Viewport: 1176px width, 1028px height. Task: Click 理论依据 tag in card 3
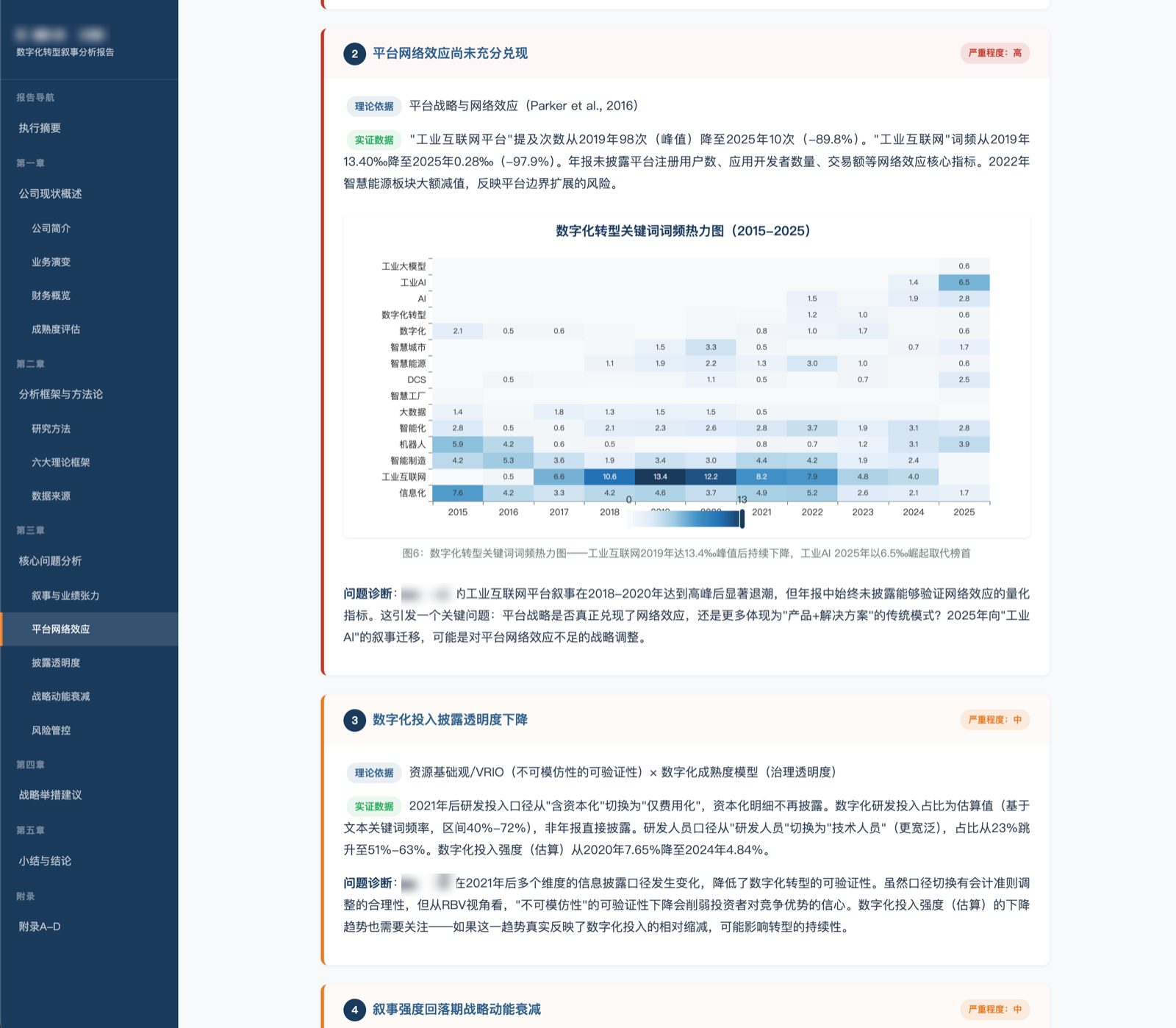[374, 773]
